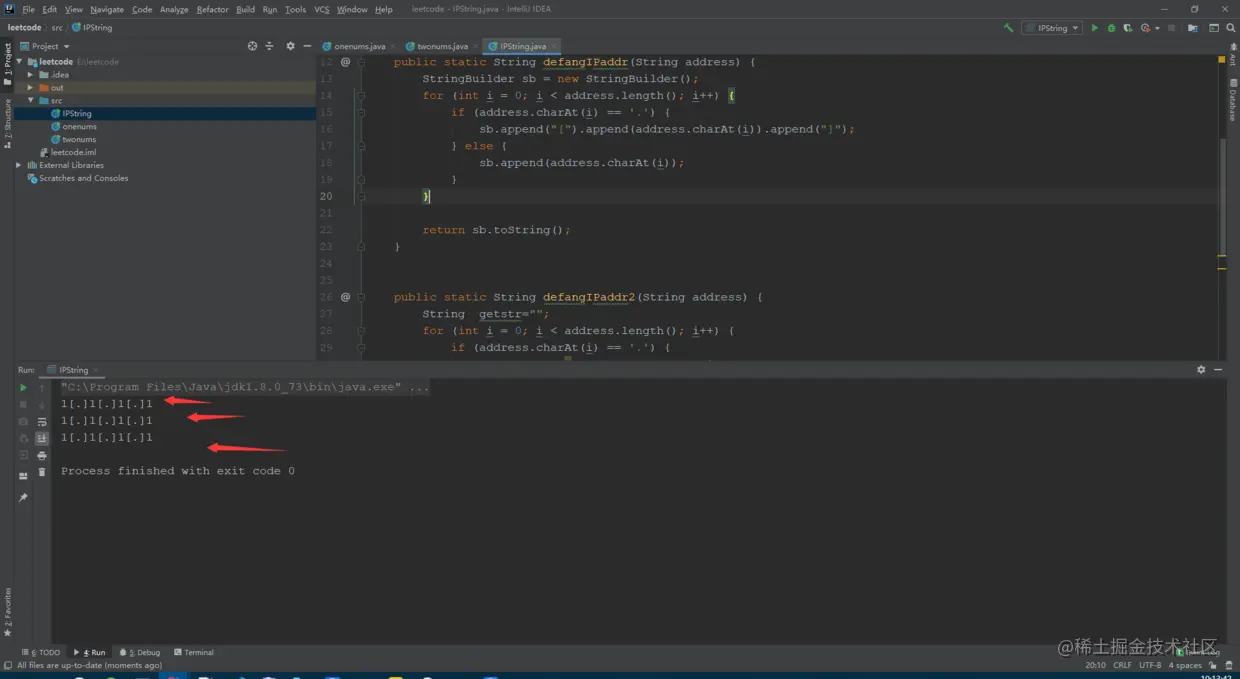The image size is (1240, 679).
Task: Open the File menu
Action: [28, 9]
